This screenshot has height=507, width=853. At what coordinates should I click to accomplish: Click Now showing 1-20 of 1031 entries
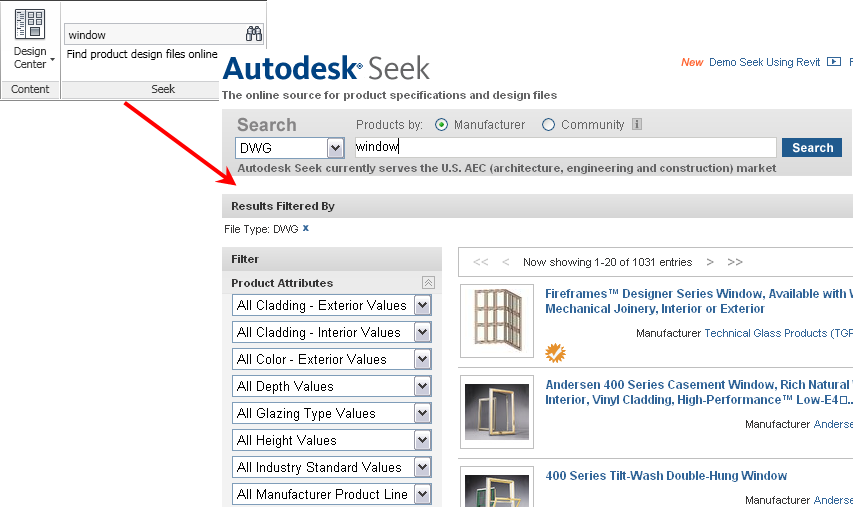pos(608,262)
